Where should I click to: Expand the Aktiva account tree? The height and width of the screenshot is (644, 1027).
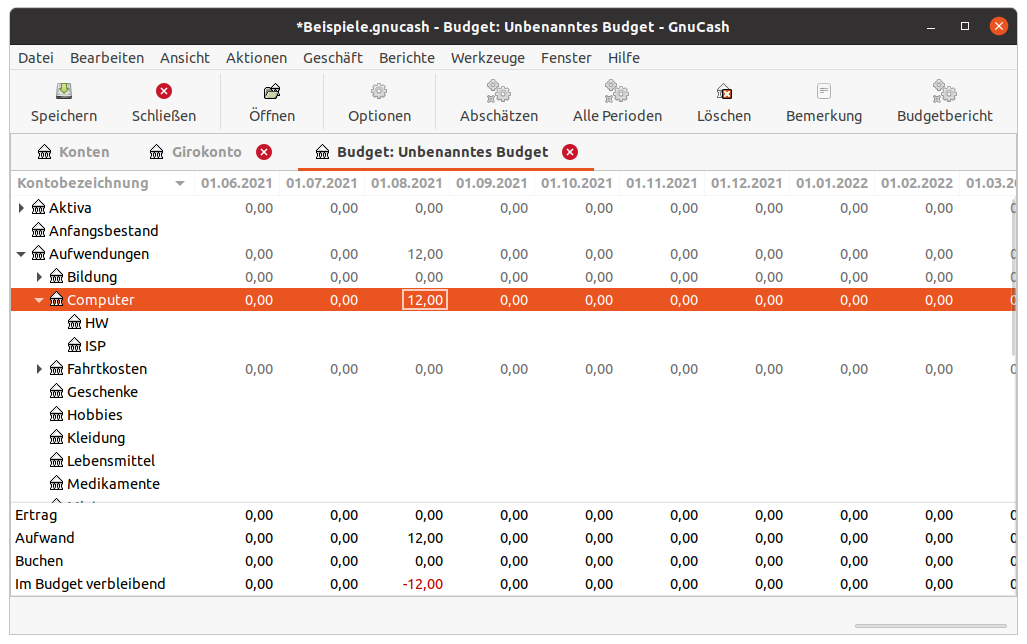[x=22, y=208]
